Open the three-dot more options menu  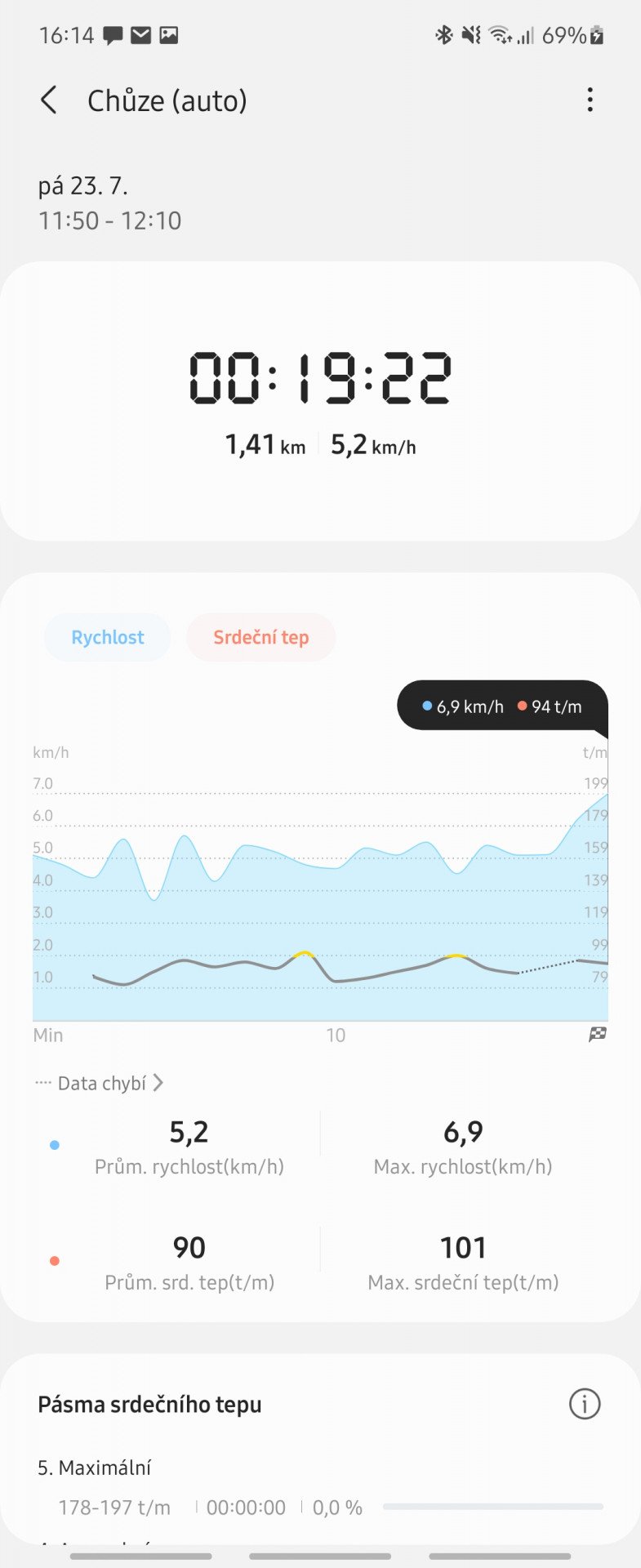[x=590, y=100]
